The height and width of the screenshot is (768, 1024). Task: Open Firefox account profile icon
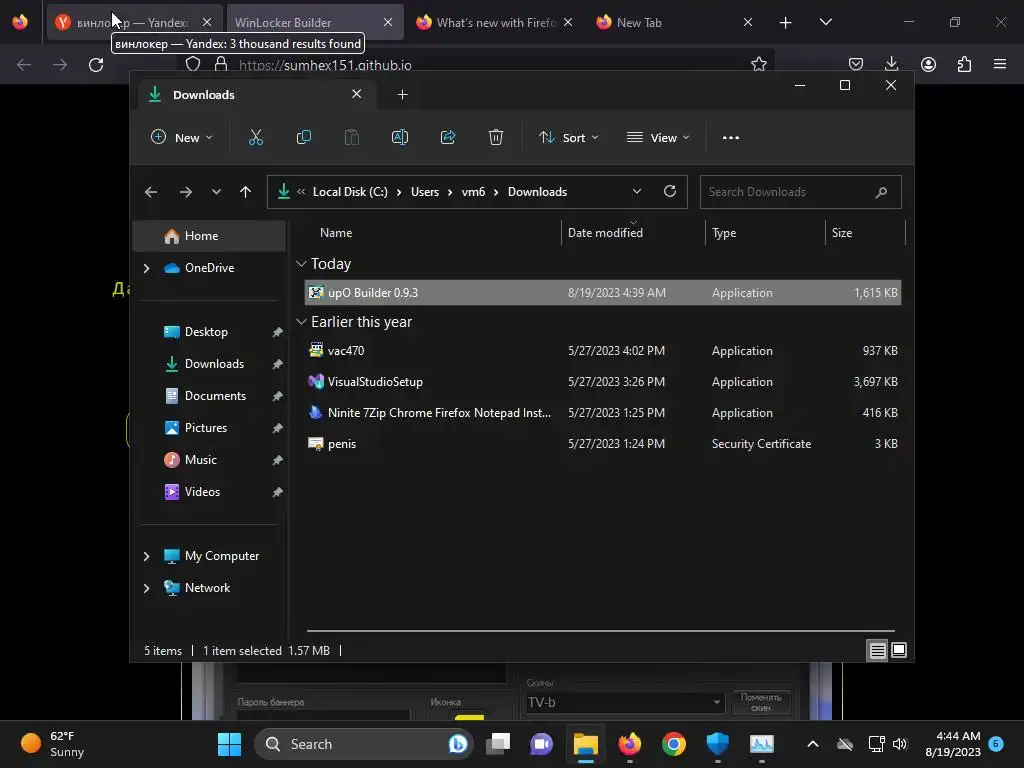pyautogui.click(x=928, y=64)
